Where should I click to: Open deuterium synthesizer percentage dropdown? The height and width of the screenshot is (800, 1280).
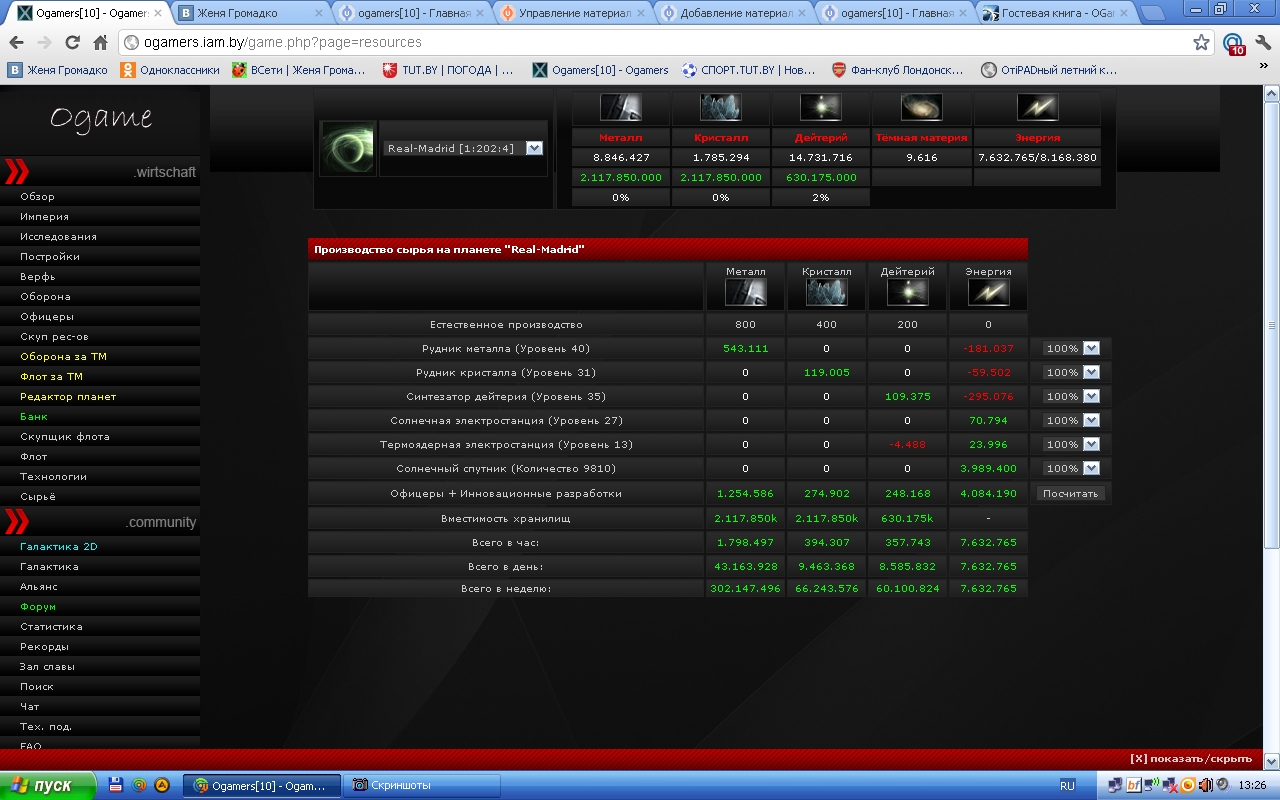[1091, 397]
